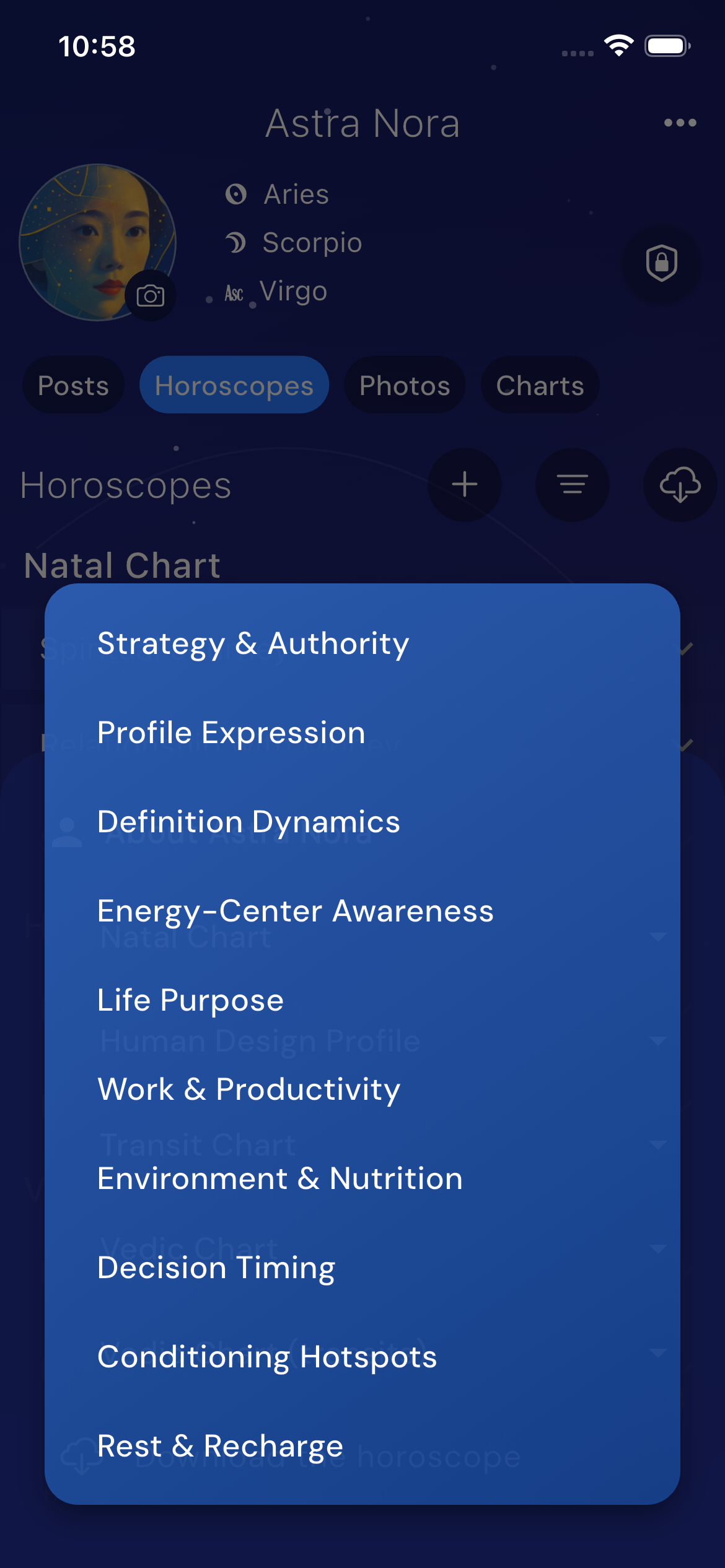Tap the cloud download icon beside Horoscopes
Viewport: 725px width, 1568px height.
(x=679, y=485)
